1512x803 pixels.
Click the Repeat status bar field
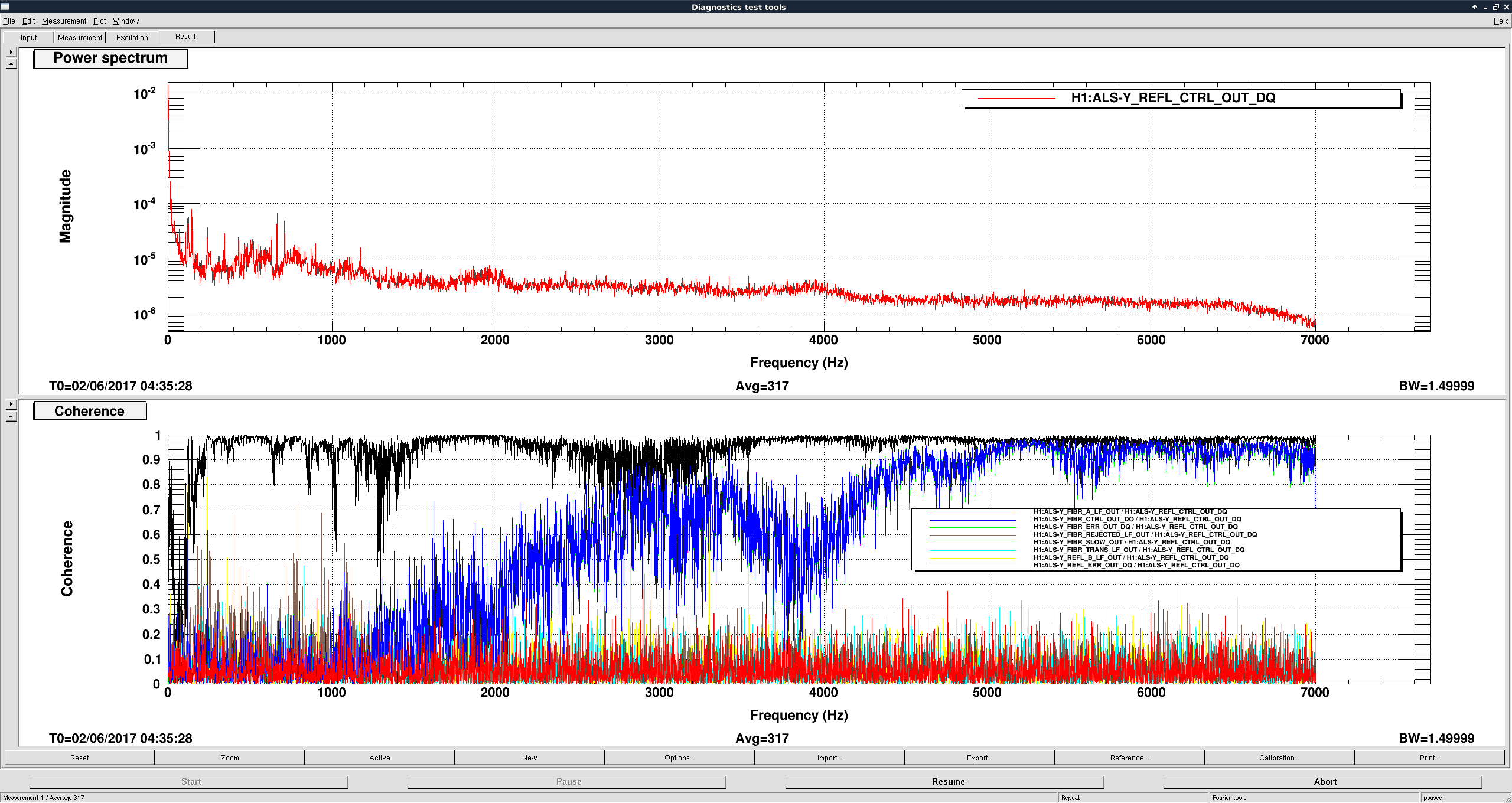[x=1132, y=798]
